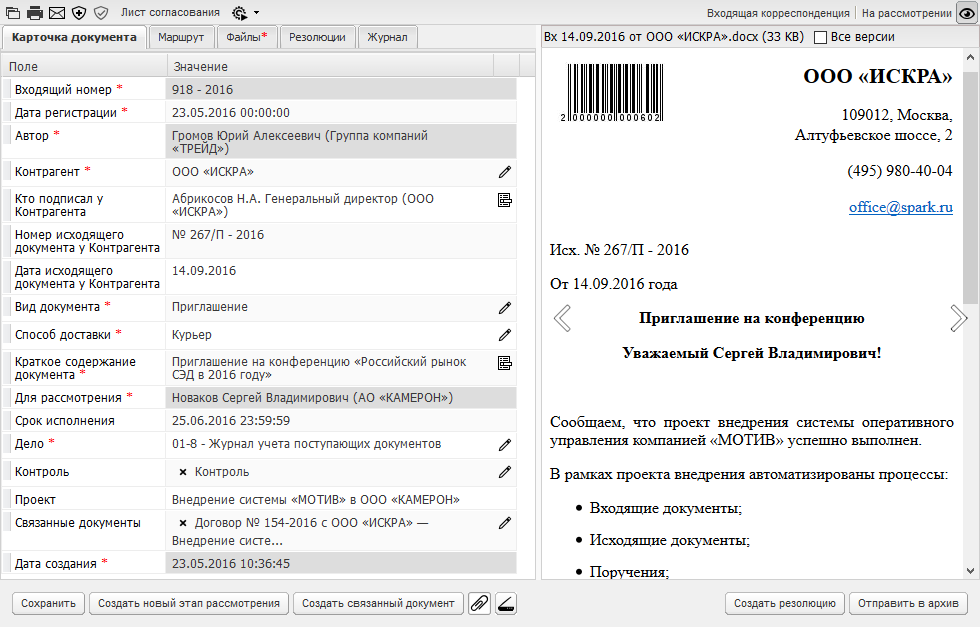
Task: Click the scanner icon button
Action: click(506, 603)
